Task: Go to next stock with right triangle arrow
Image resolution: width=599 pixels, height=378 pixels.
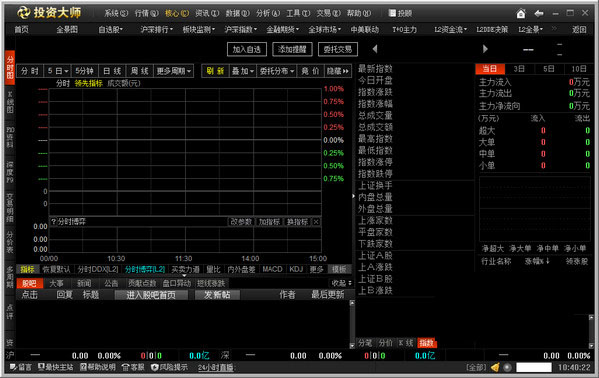Action: 485,49
